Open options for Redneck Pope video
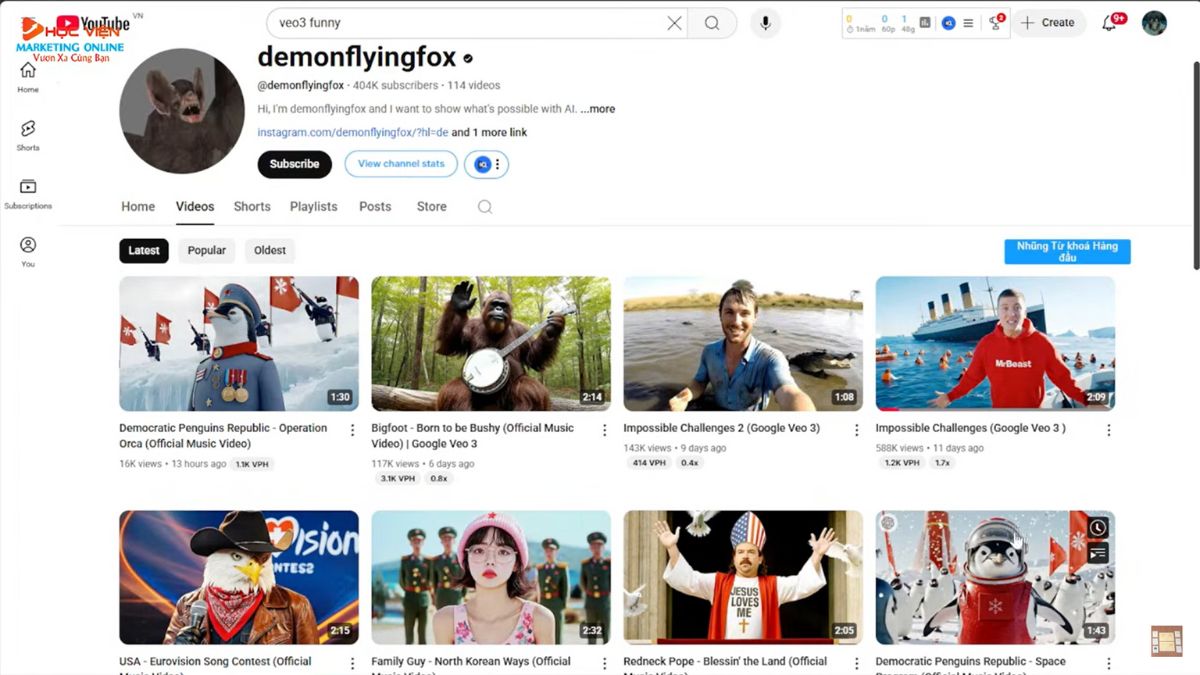Image resolution: width=1200 pixels, height=675 pixels. [856, 664]
